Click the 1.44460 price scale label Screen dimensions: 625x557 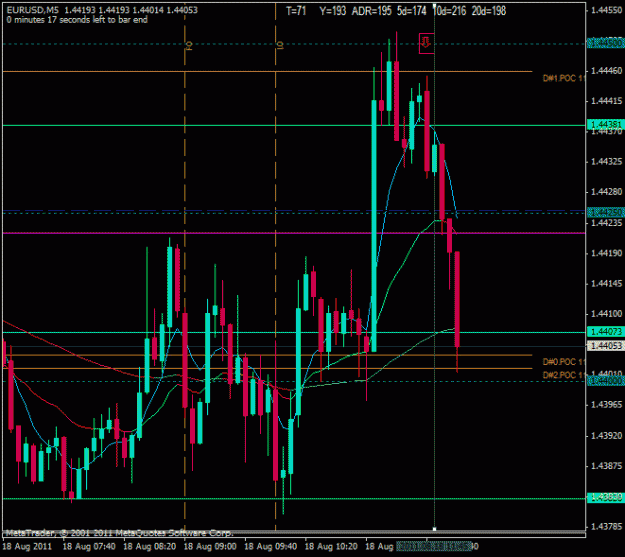coord(607,71)
